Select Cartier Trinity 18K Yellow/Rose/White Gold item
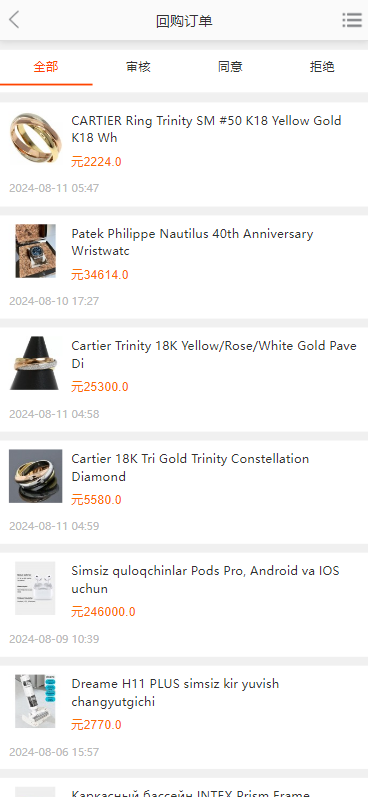Image resolution: width=368 pixels, height=797 pixels. [214, 354]
